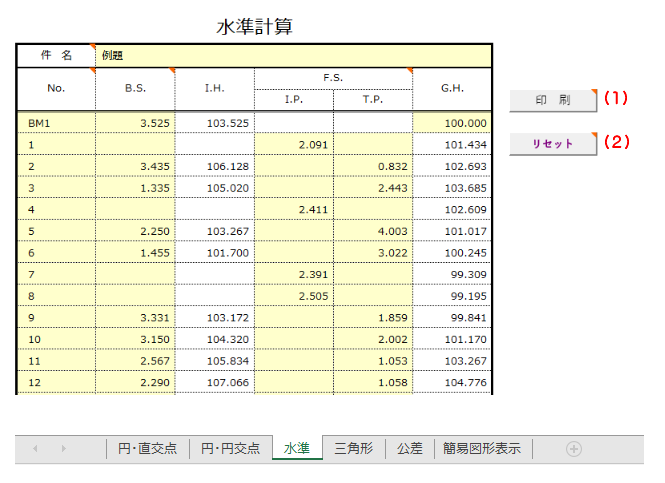The image size is (665, 483).
Task: Go to the 三角形 sheet tab
Action: pyautogui.click(x=354, y=448)
